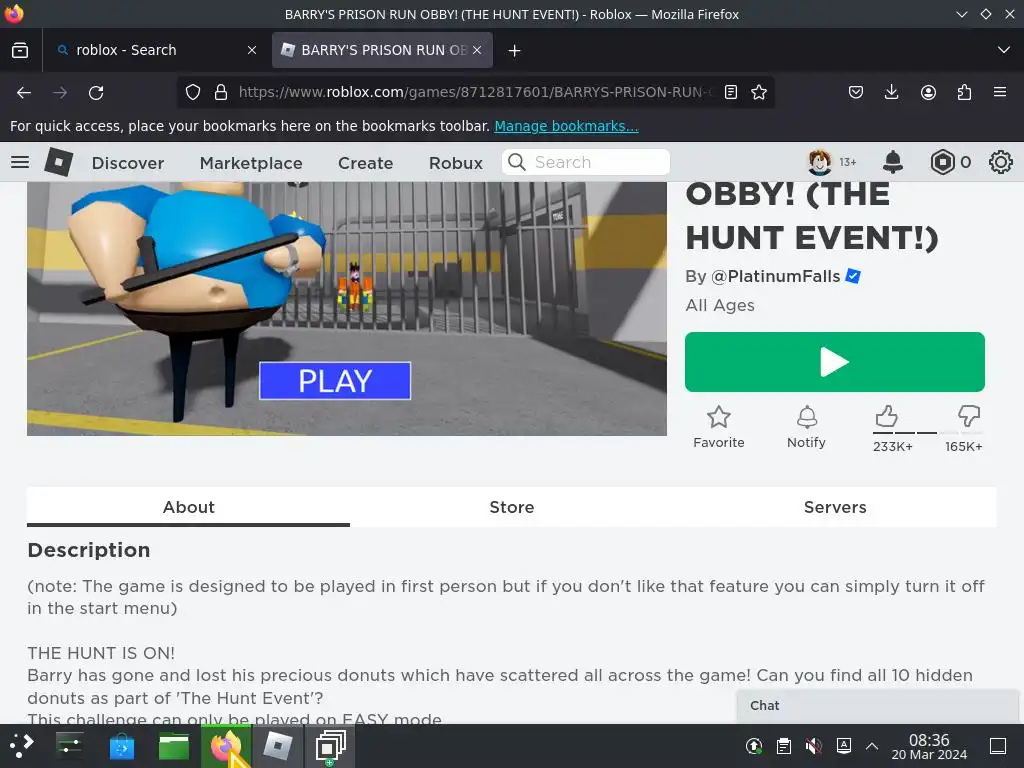
Task: Open the KDE application launcher
Action: 21,745
